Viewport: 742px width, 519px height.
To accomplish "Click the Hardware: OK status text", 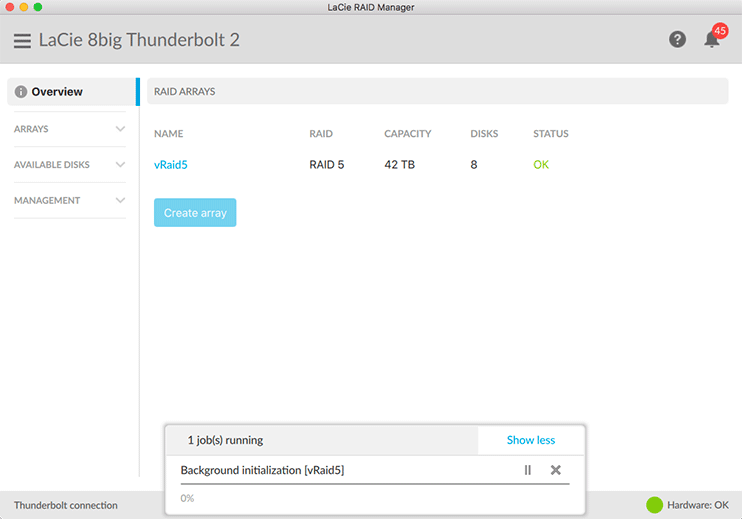I will click(698, 505).
